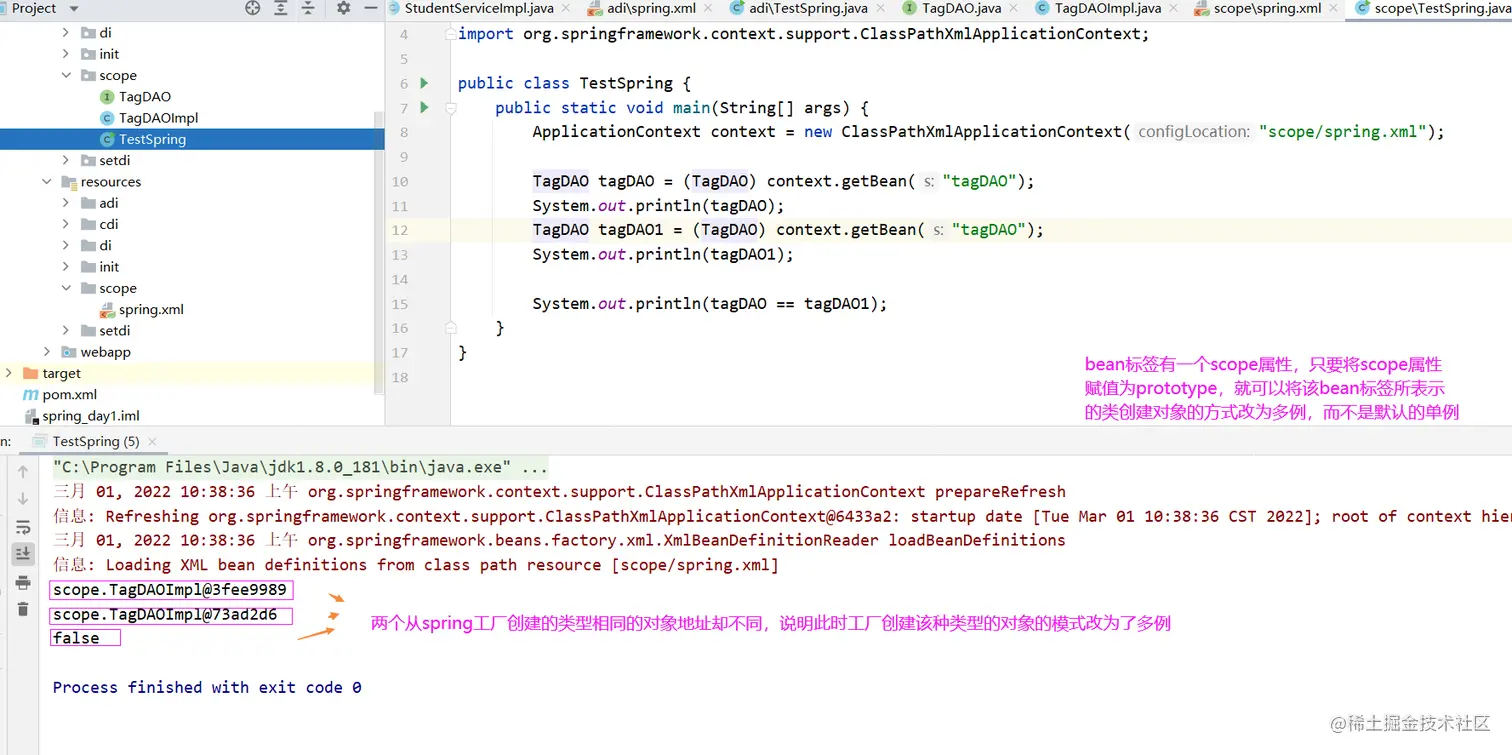The image size is (1512, 755).
Task: Click the spring.xml file icon under scope
Action: [107, 310]
